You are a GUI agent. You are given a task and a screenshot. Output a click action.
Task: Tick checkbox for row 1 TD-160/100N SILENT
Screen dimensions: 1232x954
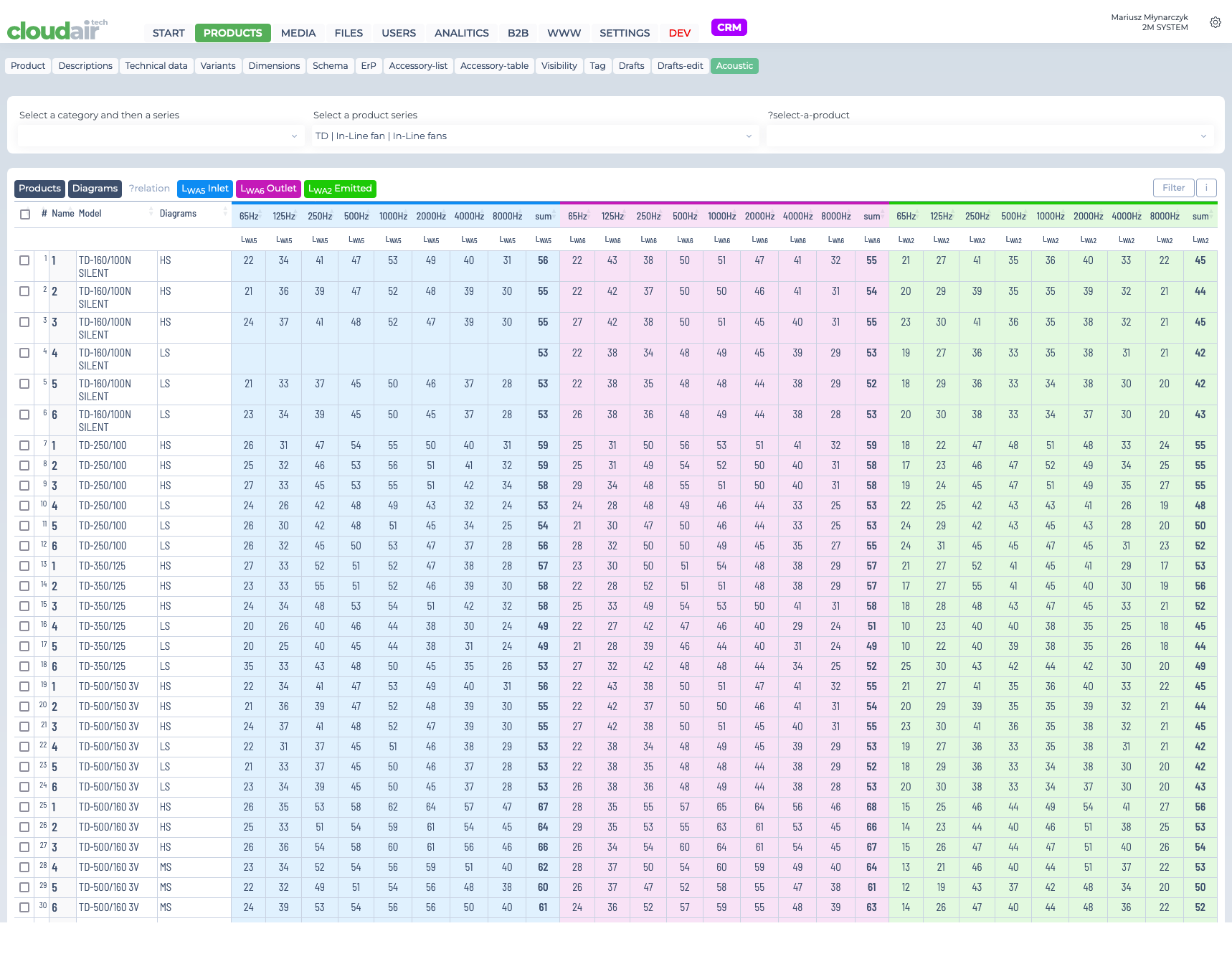pos(24,260)
